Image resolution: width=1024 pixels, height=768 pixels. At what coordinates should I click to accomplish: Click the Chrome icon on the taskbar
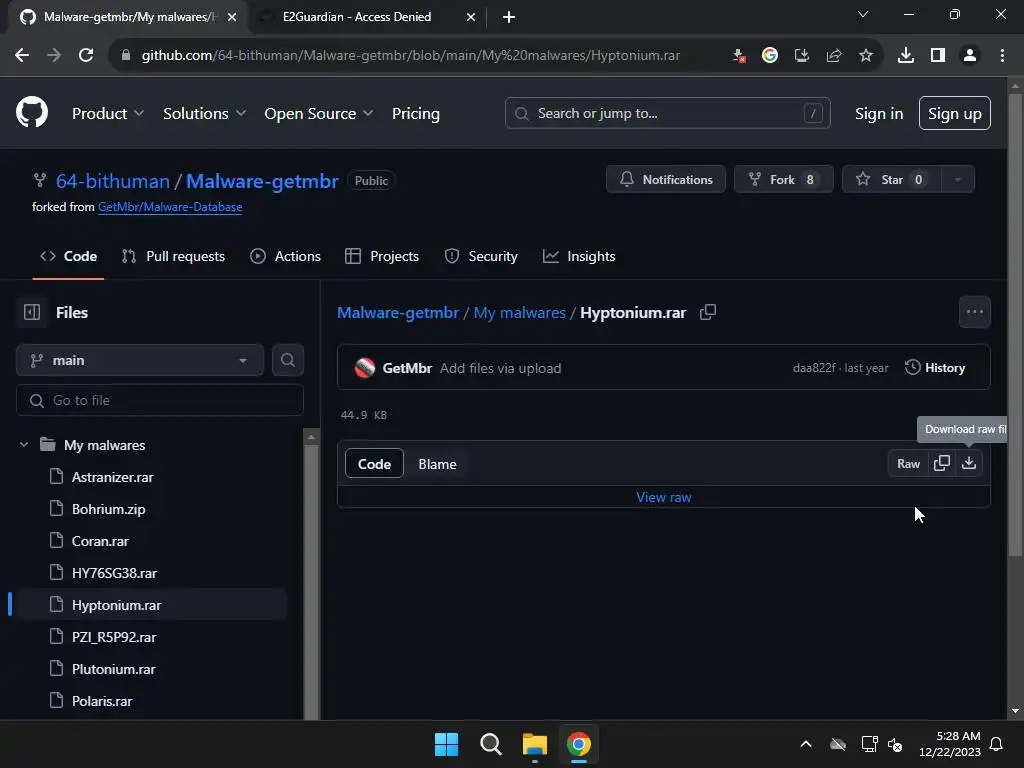pos(578,744)
